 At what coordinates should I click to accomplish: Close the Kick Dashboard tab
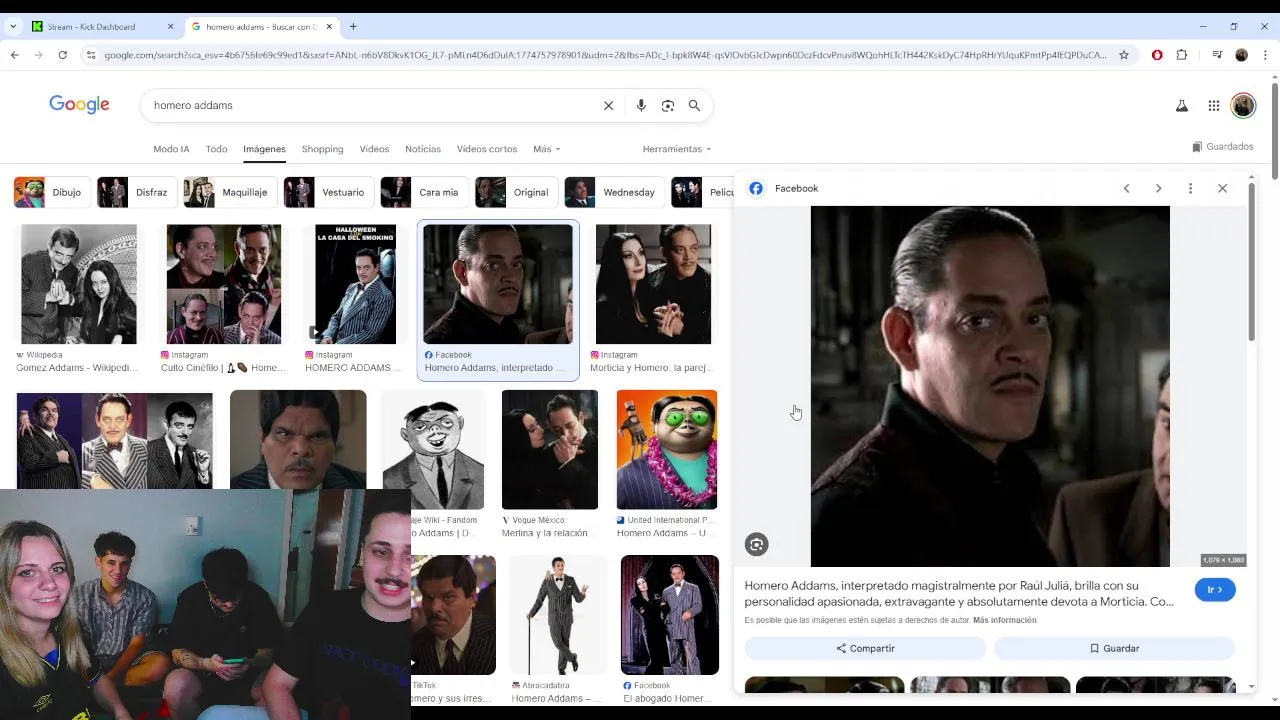(x=170, y=27)
